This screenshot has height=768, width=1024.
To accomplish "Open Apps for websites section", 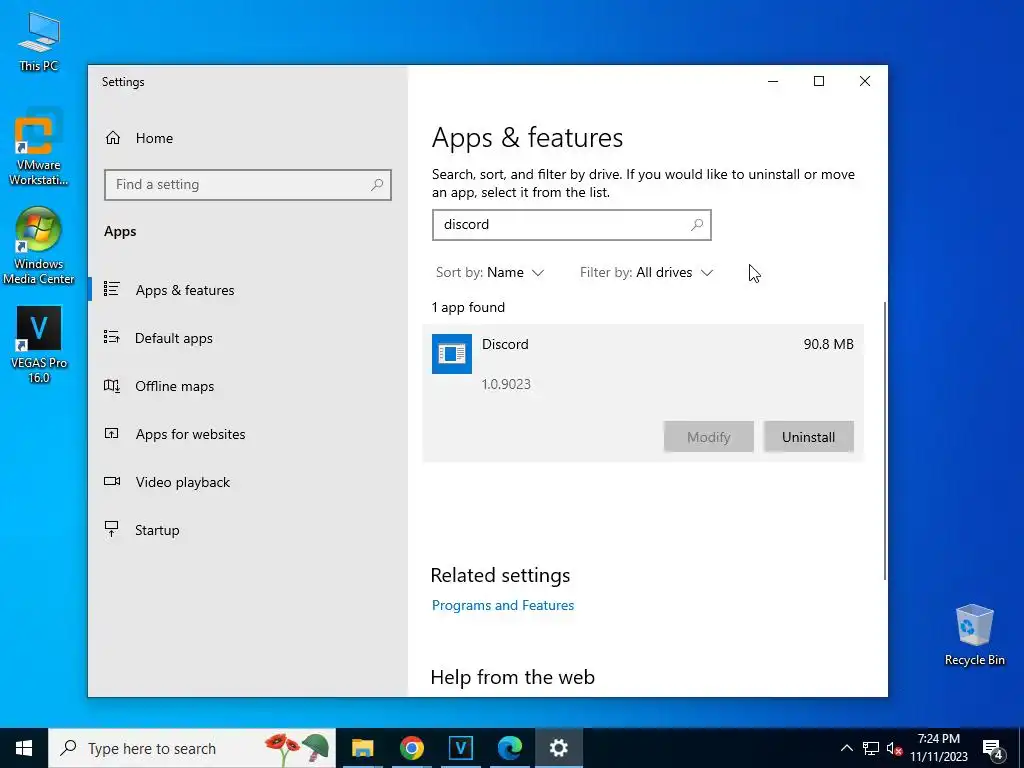I will click(x=190, y=434).
